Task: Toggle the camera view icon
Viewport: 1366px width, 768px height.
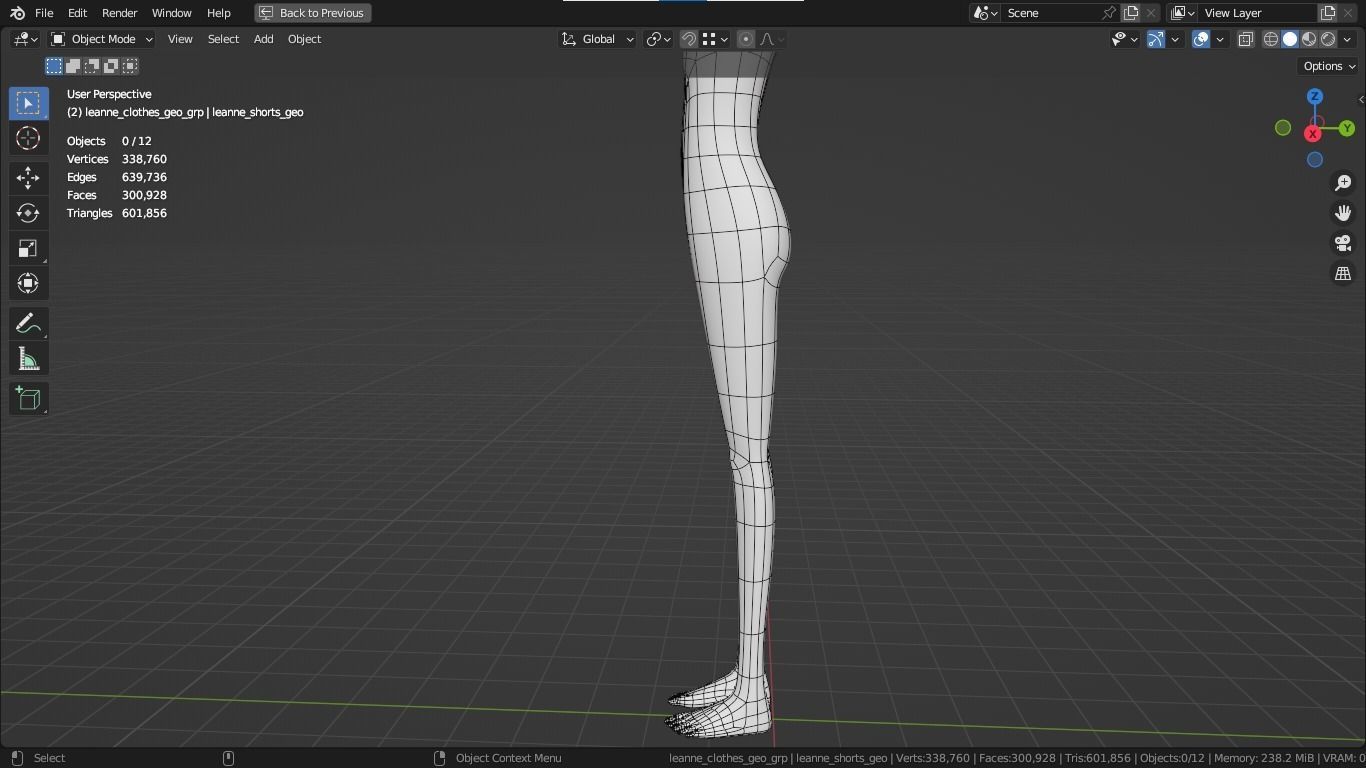Action: coord(1343,243)
